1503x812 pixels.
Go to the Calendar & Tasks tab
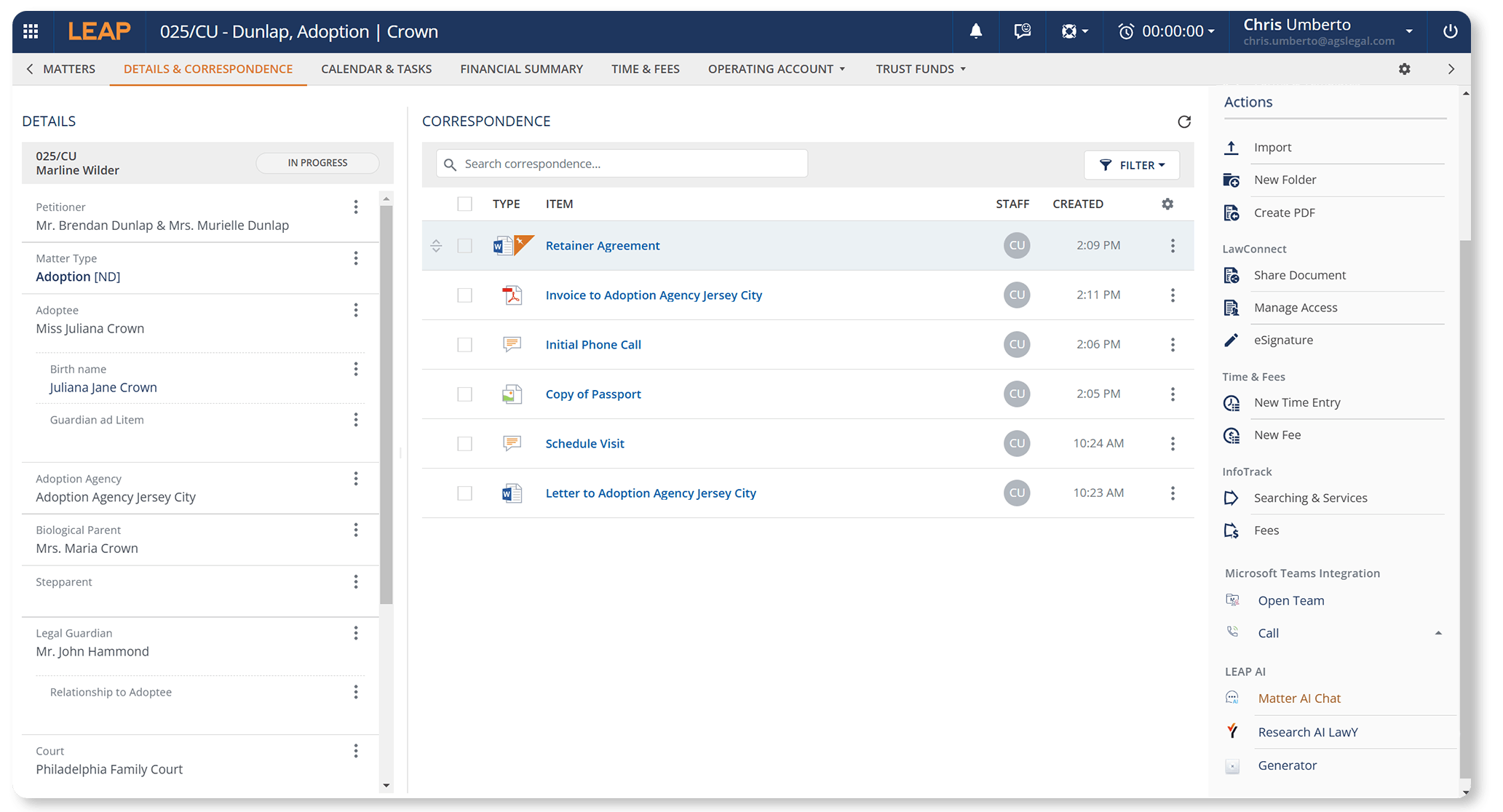376,69
